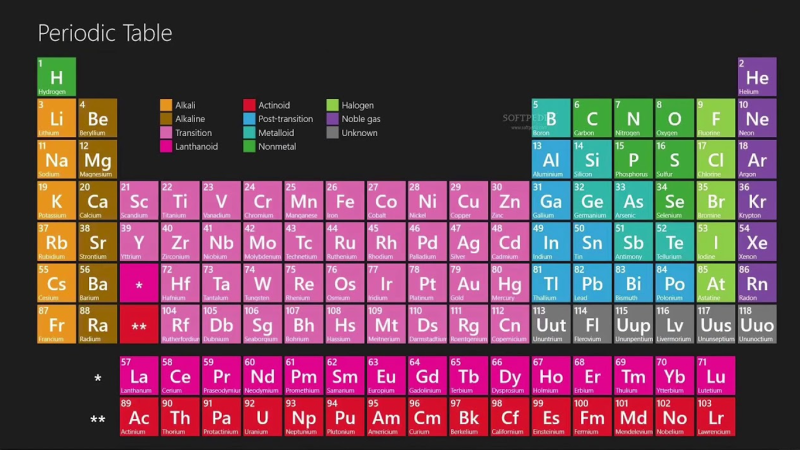
Task: Select the Gold element tile
Action: tap(468, 283)
